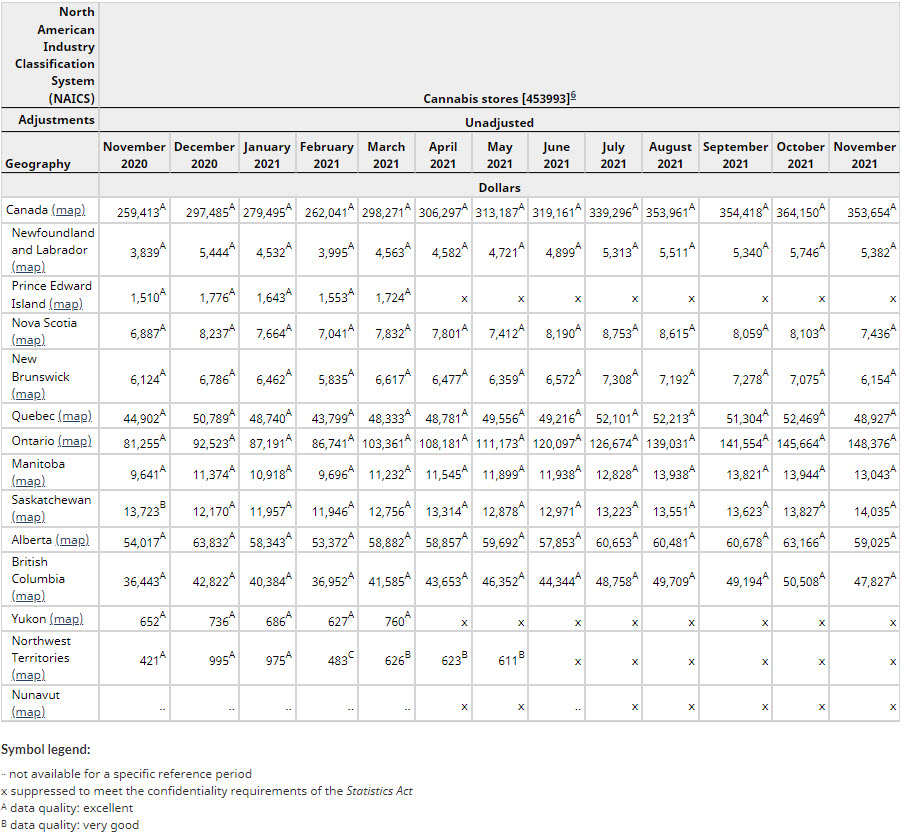Image resolution: width=906 pixels, height=832 pixels.
Task: Open Newfoundland and Labrador map link
Action: pos(28,267)
